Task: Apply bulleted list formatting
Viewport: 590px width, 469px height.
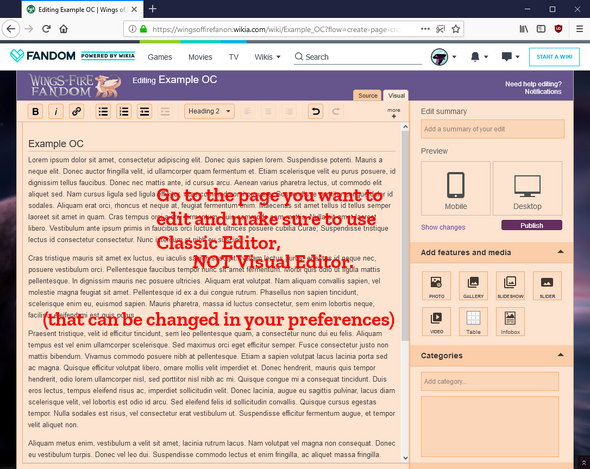Action: (103, 111)
